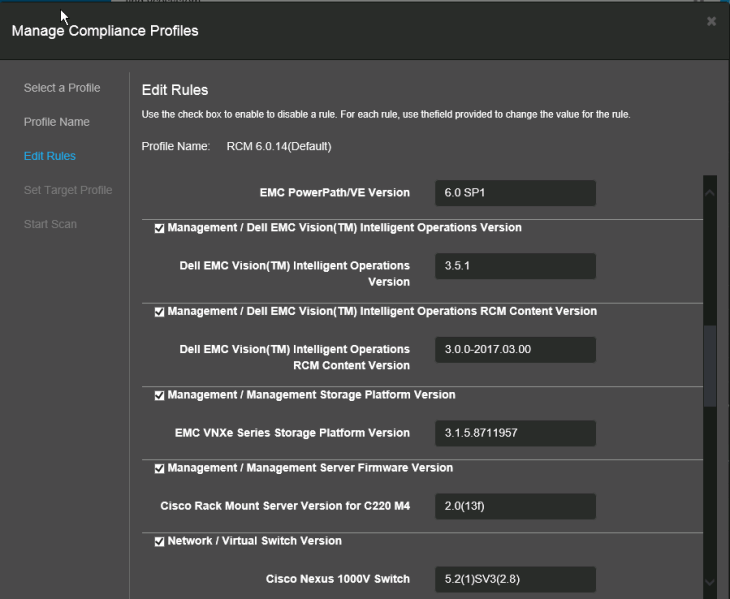
Task: Go to the Profile Name step
Action: coord(57,122)
